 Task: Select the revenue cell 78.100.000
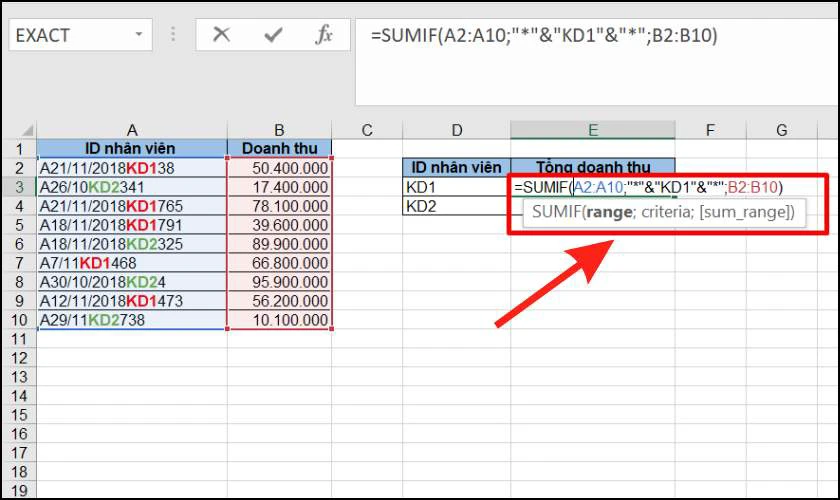[x=280, y=206]
